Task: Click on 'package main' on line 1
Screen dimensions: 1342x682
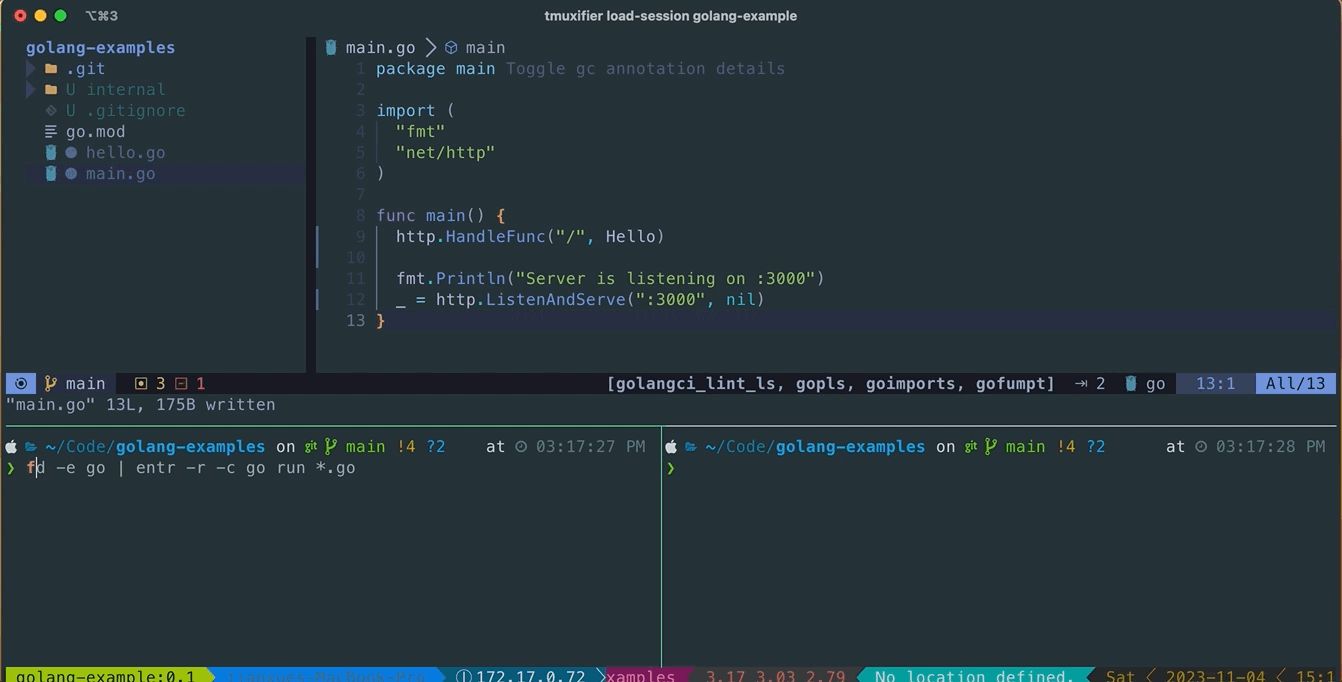Action: tap(435, 69)
